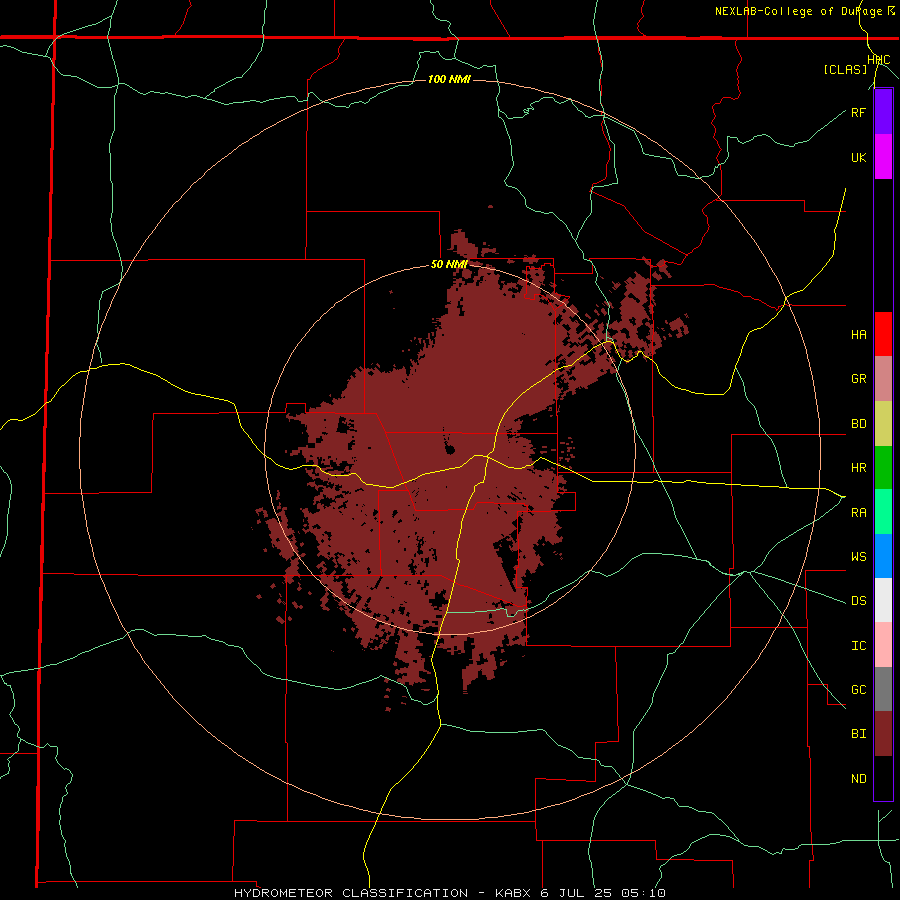Click the BI dark-red legend swatch

(x=883, y=734)
